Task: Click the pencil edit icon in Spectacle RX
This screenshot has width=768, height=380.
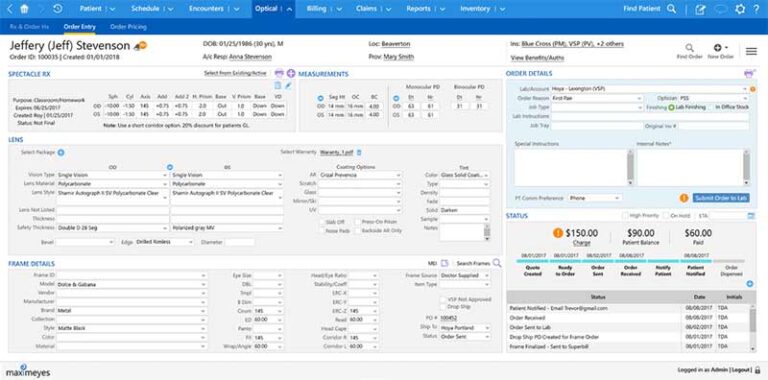Action: point(288,86)
